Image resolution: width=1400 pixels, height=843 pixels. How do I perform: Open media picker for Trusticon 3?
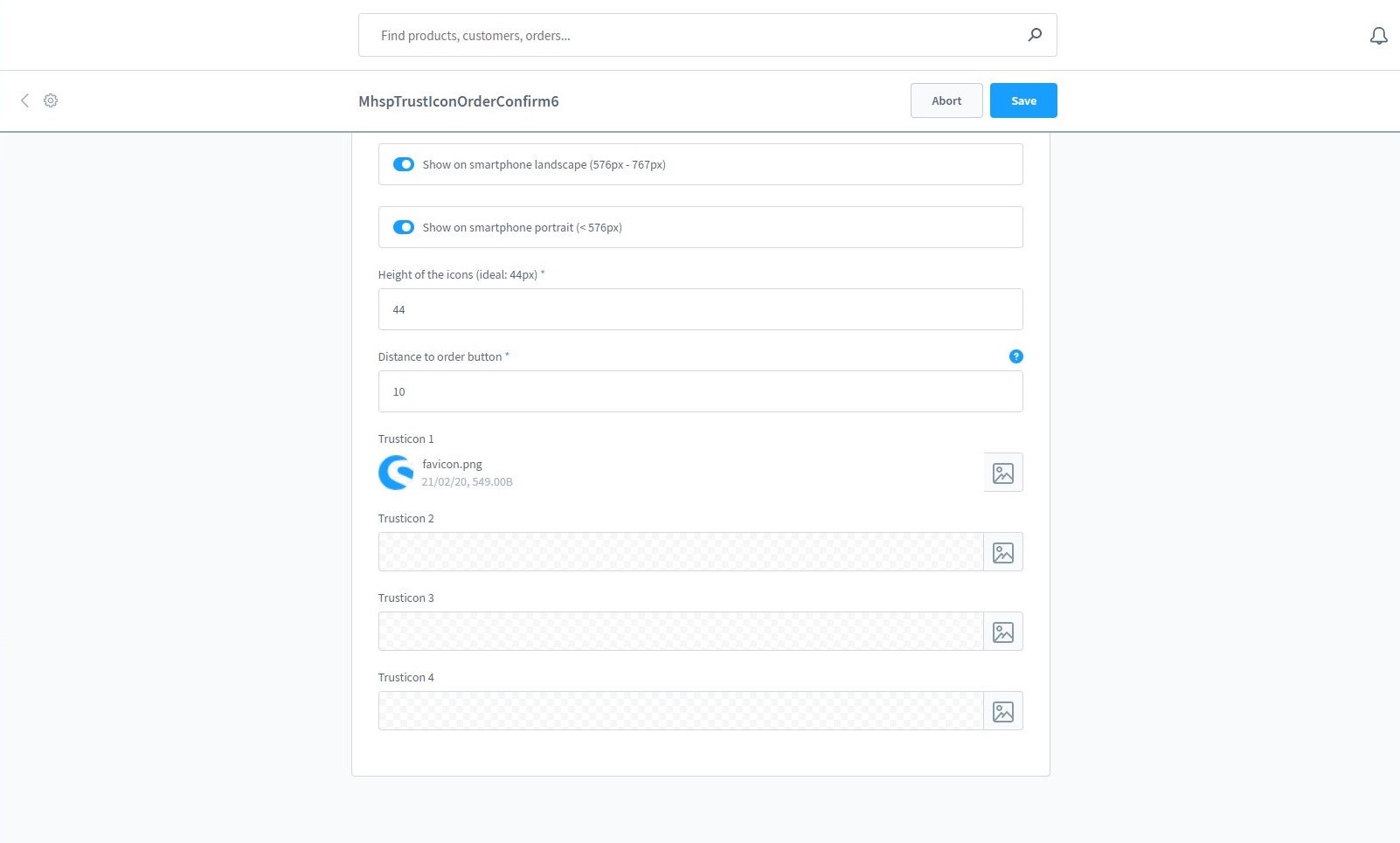[1003, 632]
